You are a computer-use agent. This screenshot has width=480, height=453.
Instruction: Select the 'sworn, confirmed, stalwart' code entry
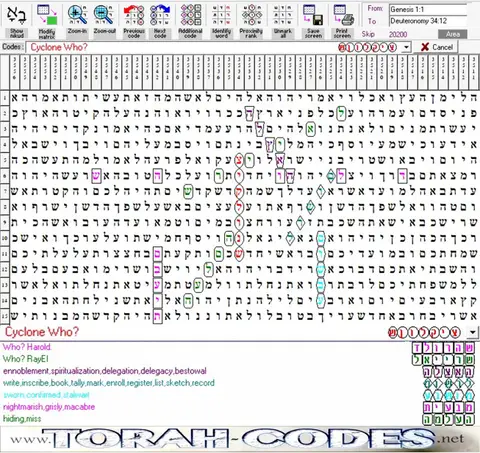click(x=46, y=395)
